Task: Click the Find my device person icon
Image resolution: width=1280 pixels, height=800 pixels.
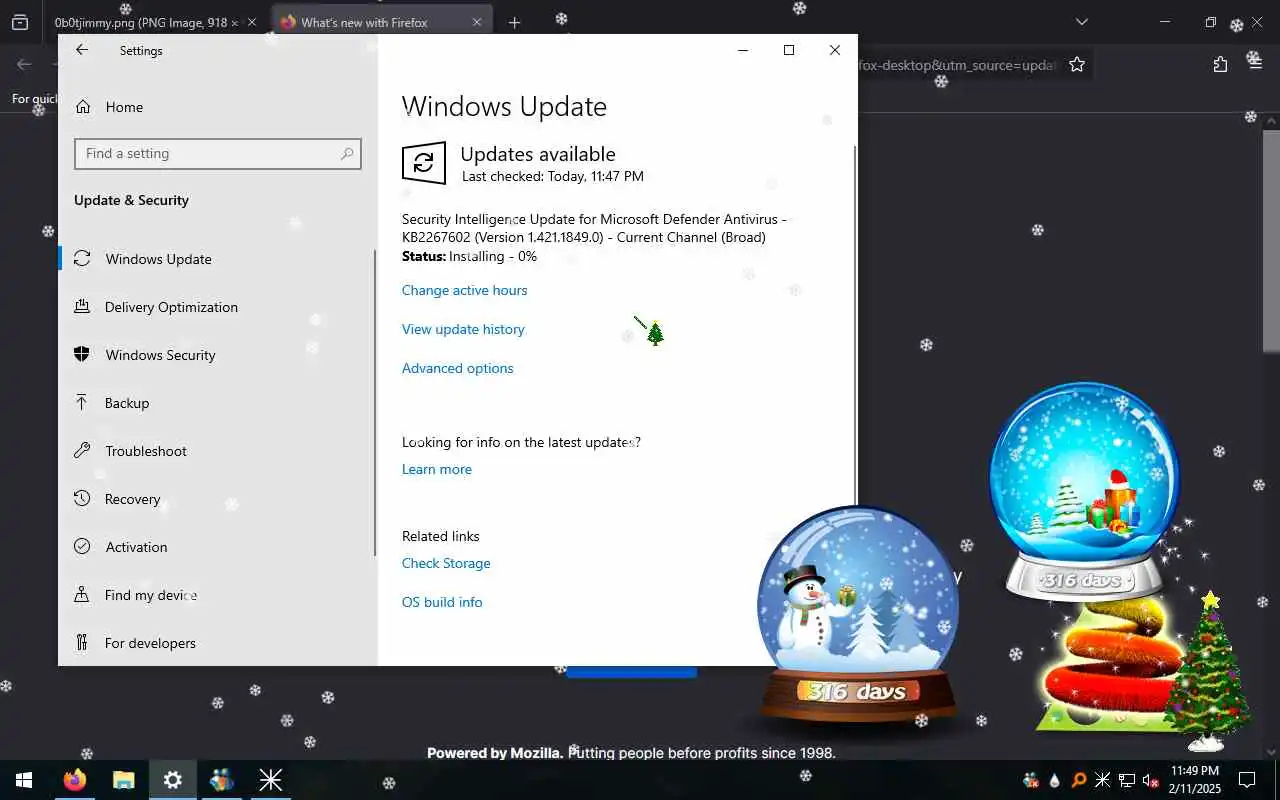Action: coord(83,595)
